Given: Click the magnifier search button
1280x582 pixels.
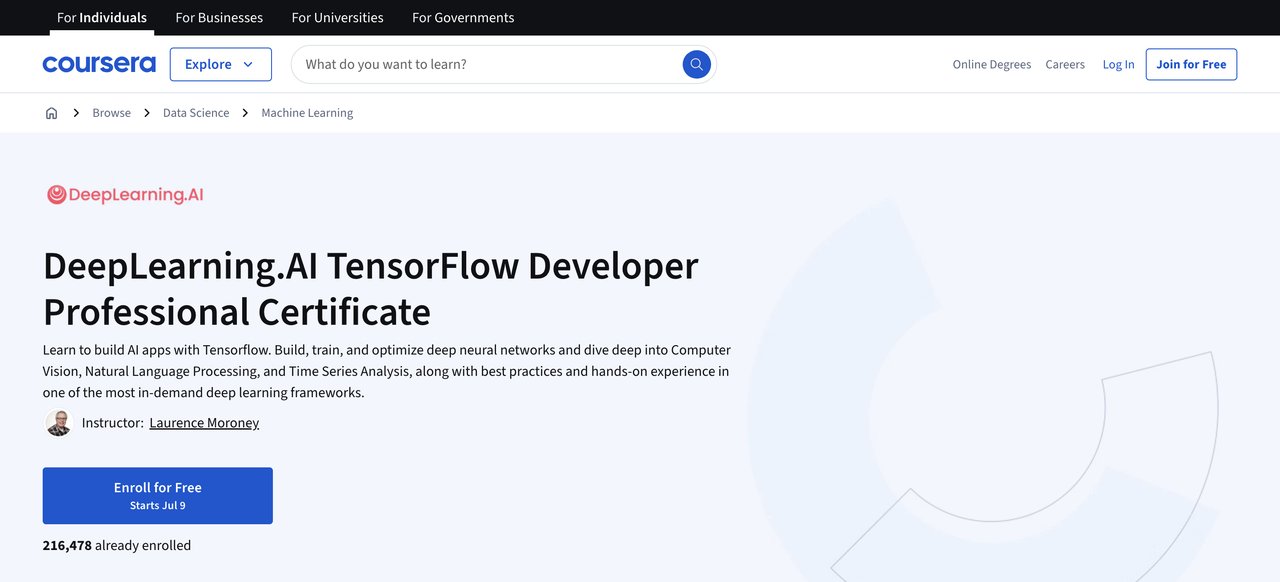Looking at the screenshot, I should coord(696,64).
